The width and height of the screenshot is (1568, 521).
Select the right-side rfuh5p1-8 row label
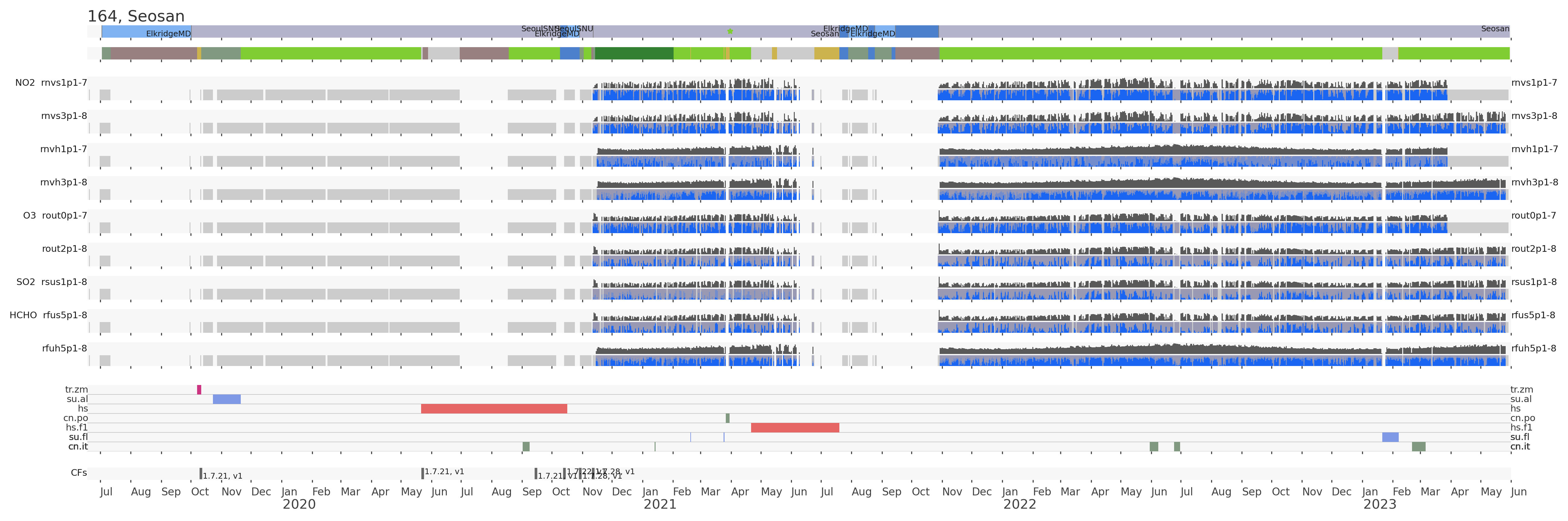point(1533,349)
